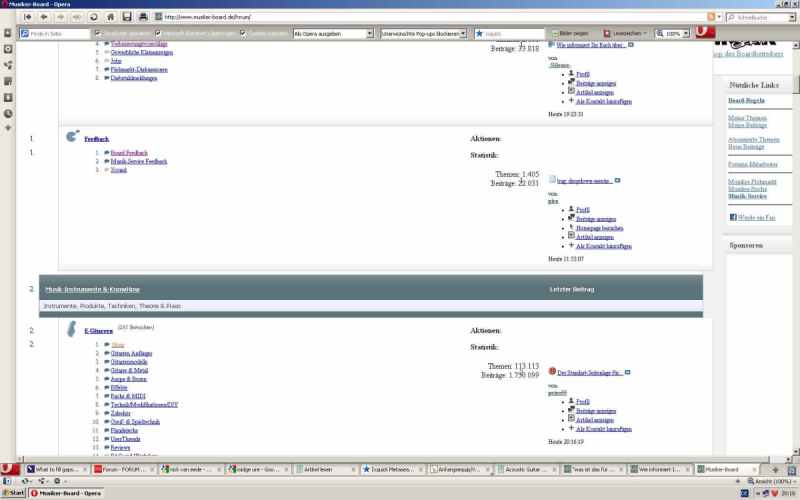Open the E-Gitarren forum link
Viewport: 800px width, 500px height.
[98, 331]
